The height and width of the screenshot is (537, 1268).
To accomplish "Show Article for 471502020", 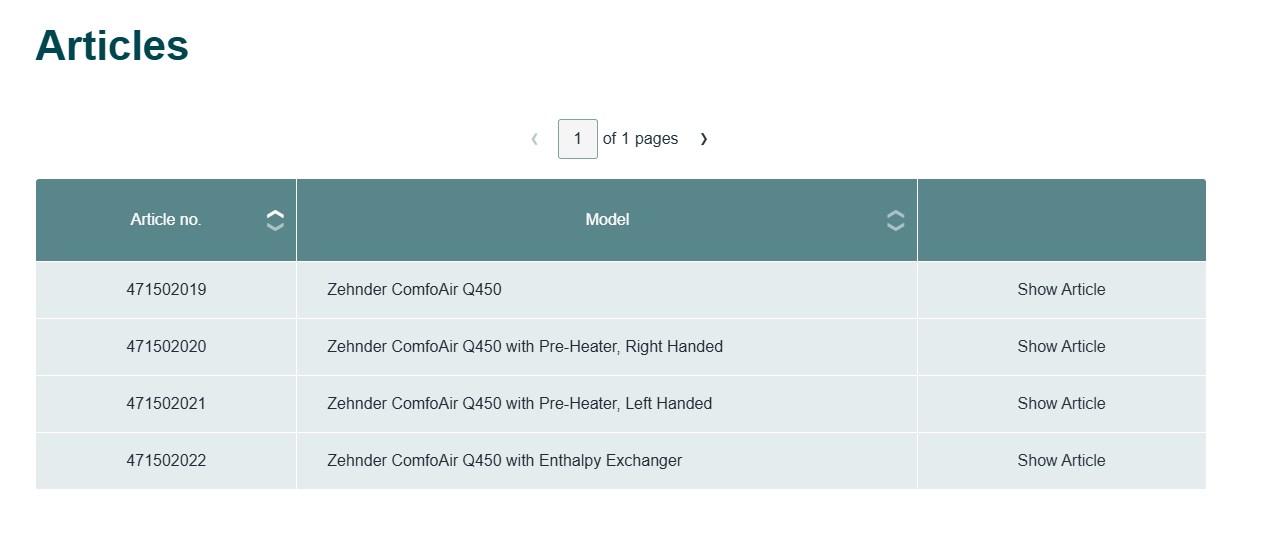I will 1061,347.
